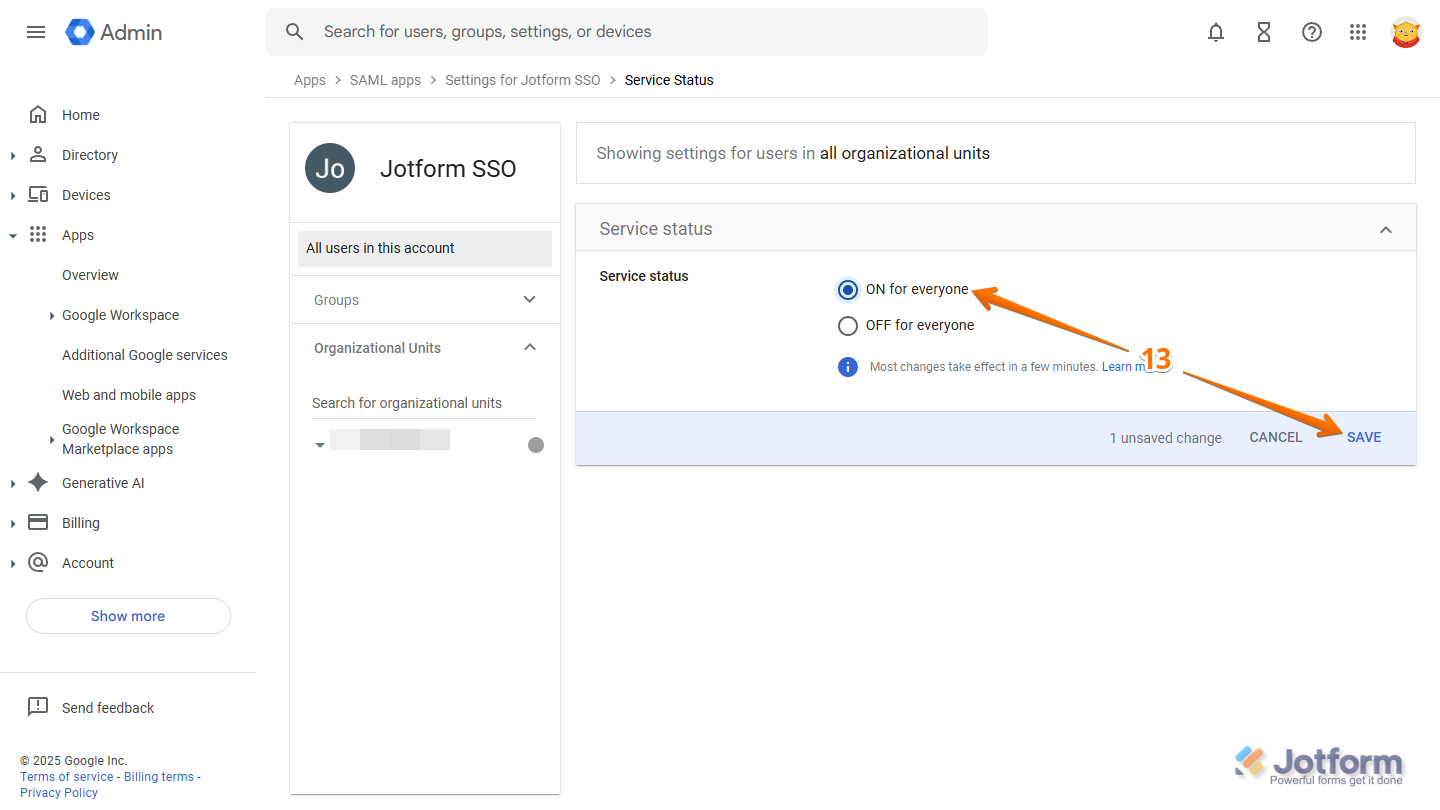The image size is (1440, 810).
Task: Select ON for everyone radio button
Action: pos(848,290)
